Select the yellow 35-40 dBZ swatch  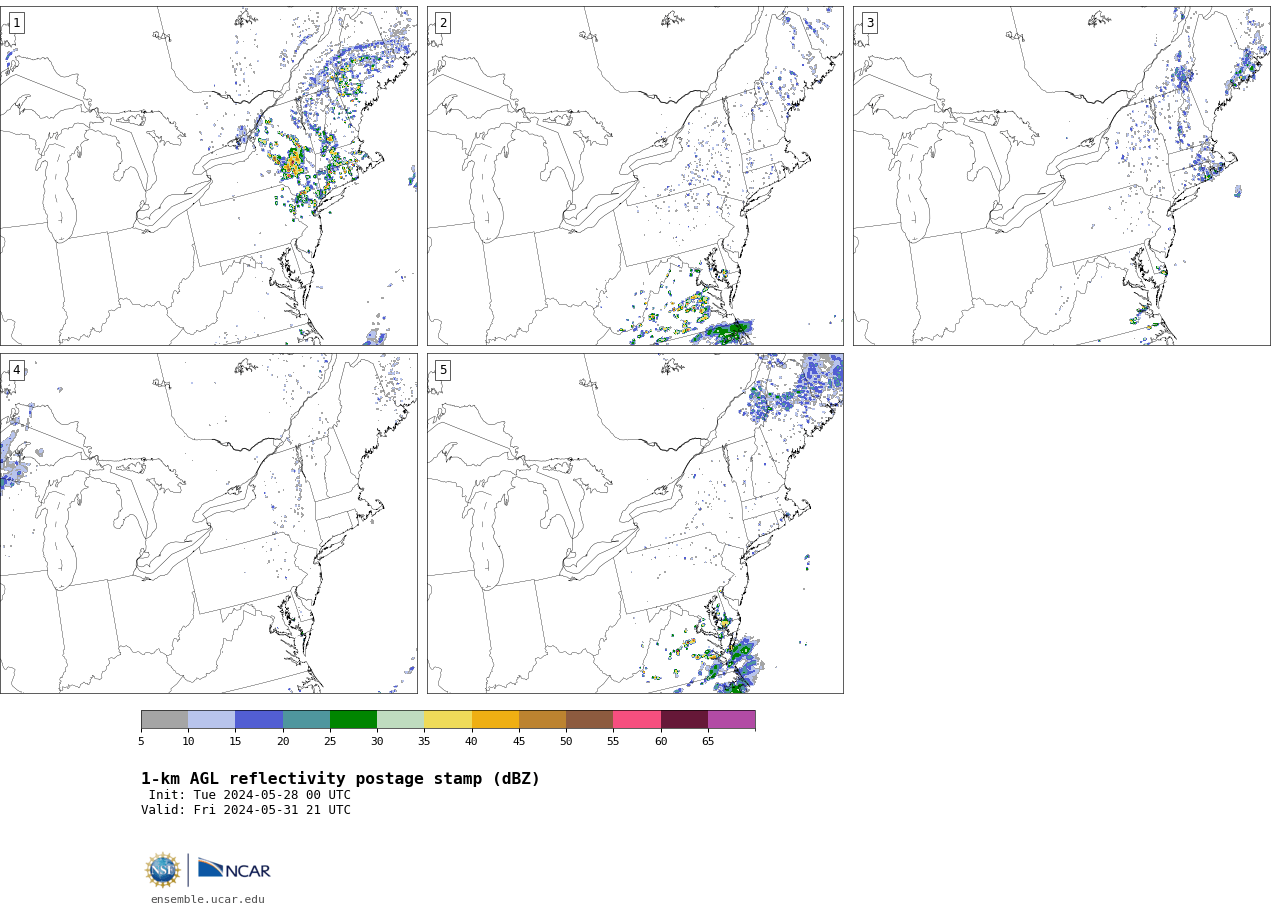point(448,720)
